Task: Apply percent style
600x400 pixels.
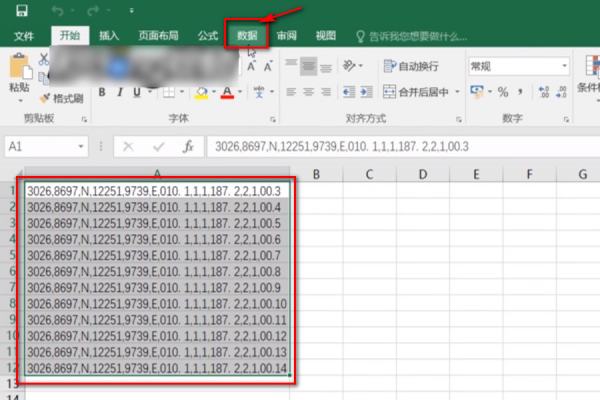Action: point(503,92)
